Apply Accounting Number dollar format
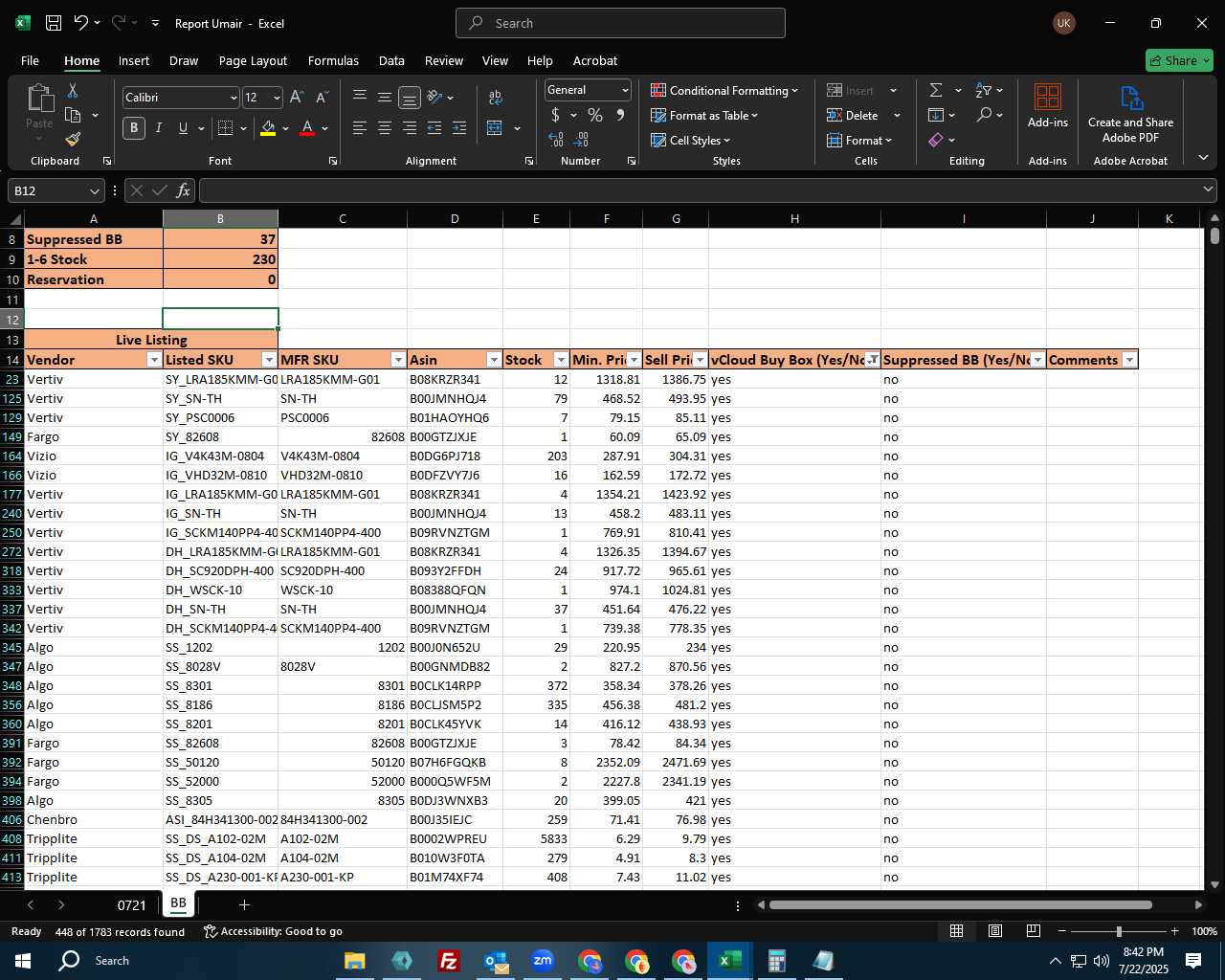1225x980 pixels. pos(555,116)
